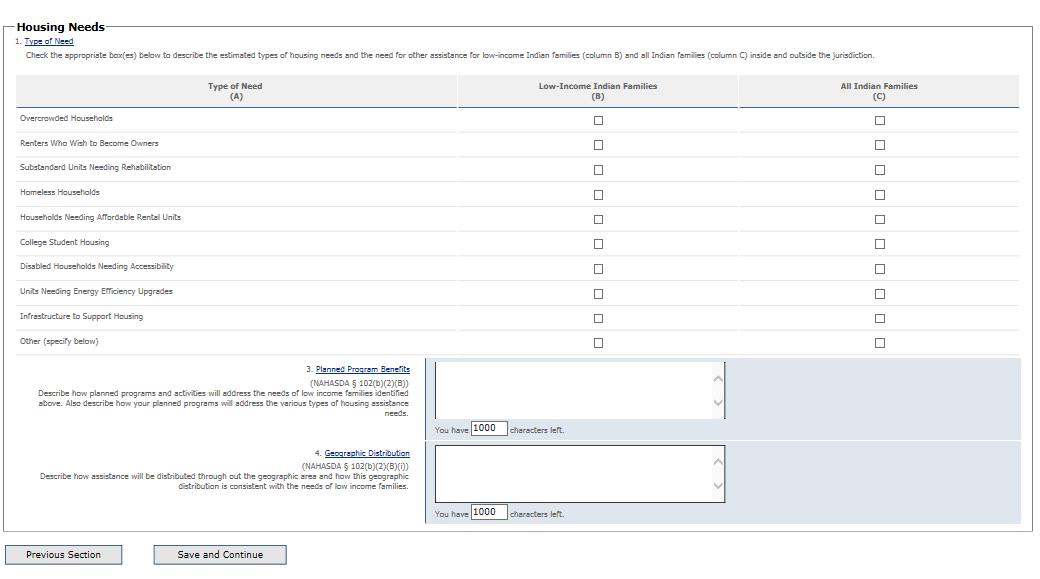Tick Renters Who Wish to Become Owners, Low-Income column
The height and width of the screenshot is (579, 1040).
(598, 145)
